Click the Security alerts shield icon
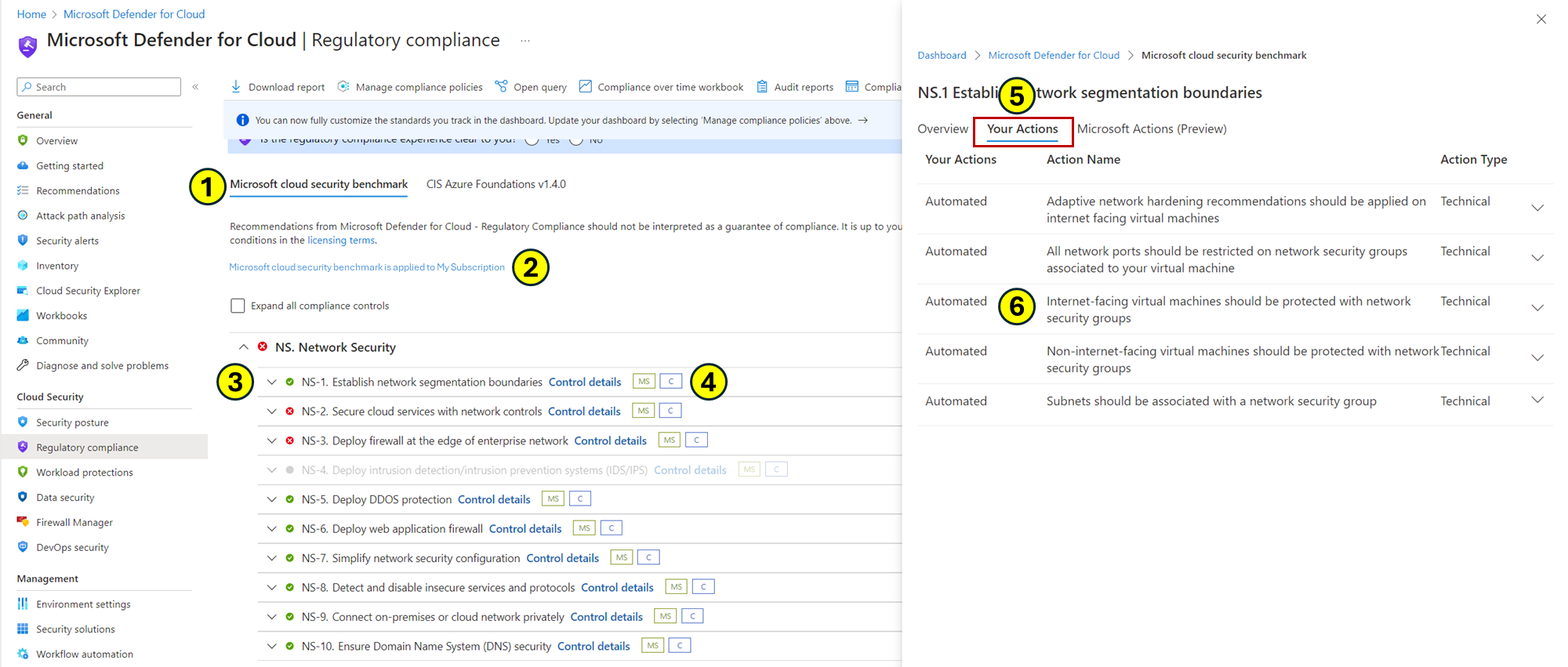This screenshot has height=667, width=1568. (x=23, y=241)
